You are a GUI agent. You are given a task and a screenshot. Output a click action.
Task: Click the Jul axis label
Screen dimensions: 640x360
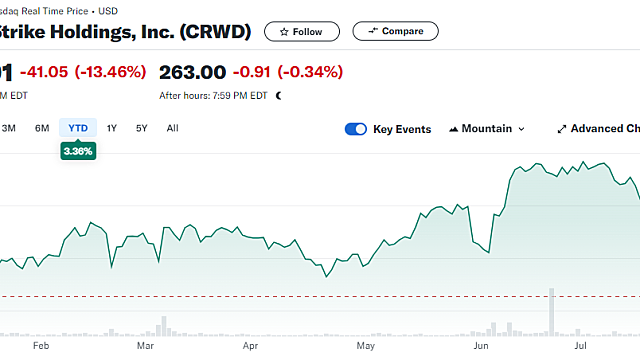point(580,346)
